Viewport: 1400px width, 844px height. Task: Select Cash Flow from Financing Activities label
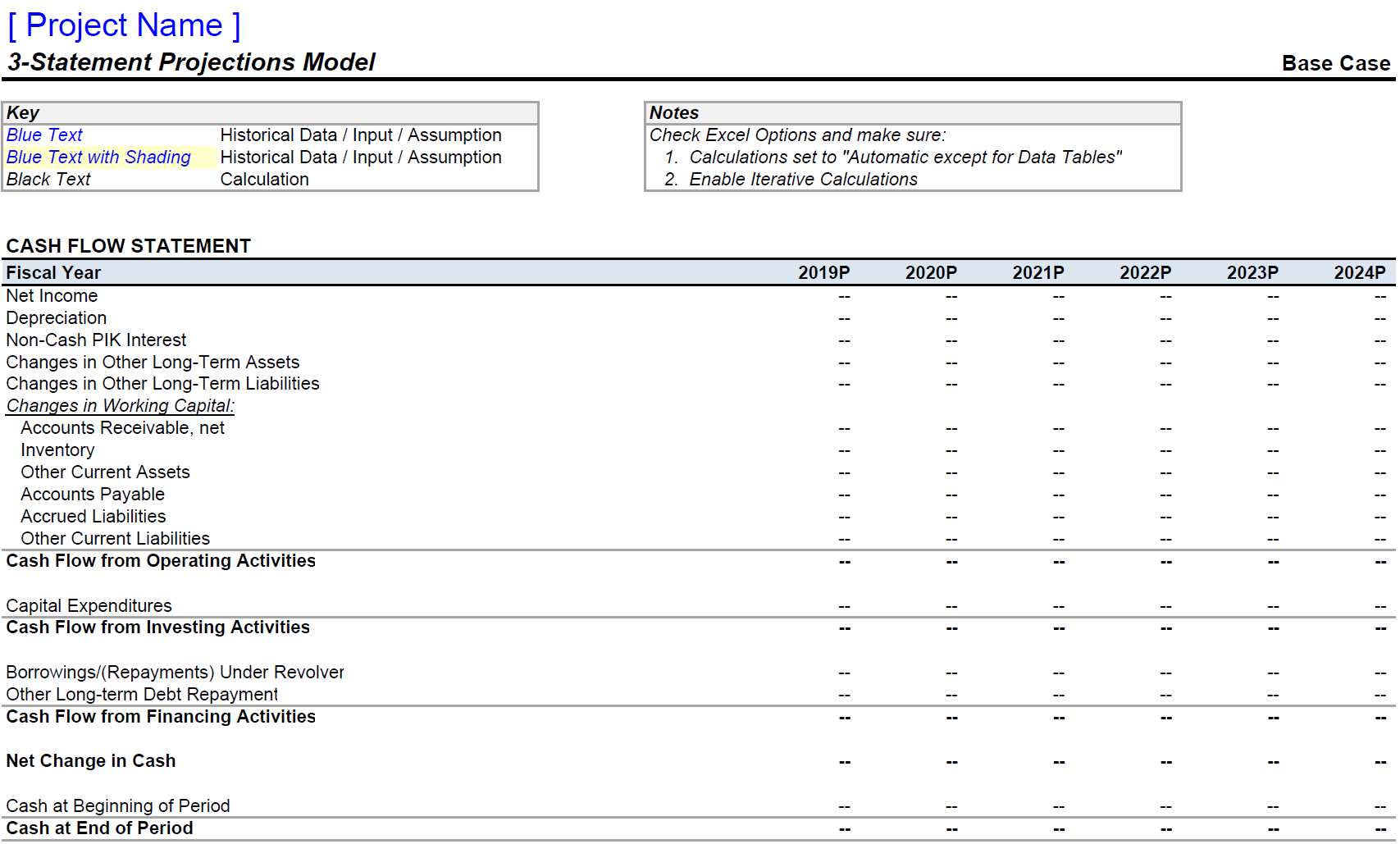click(x=161, y=717)
